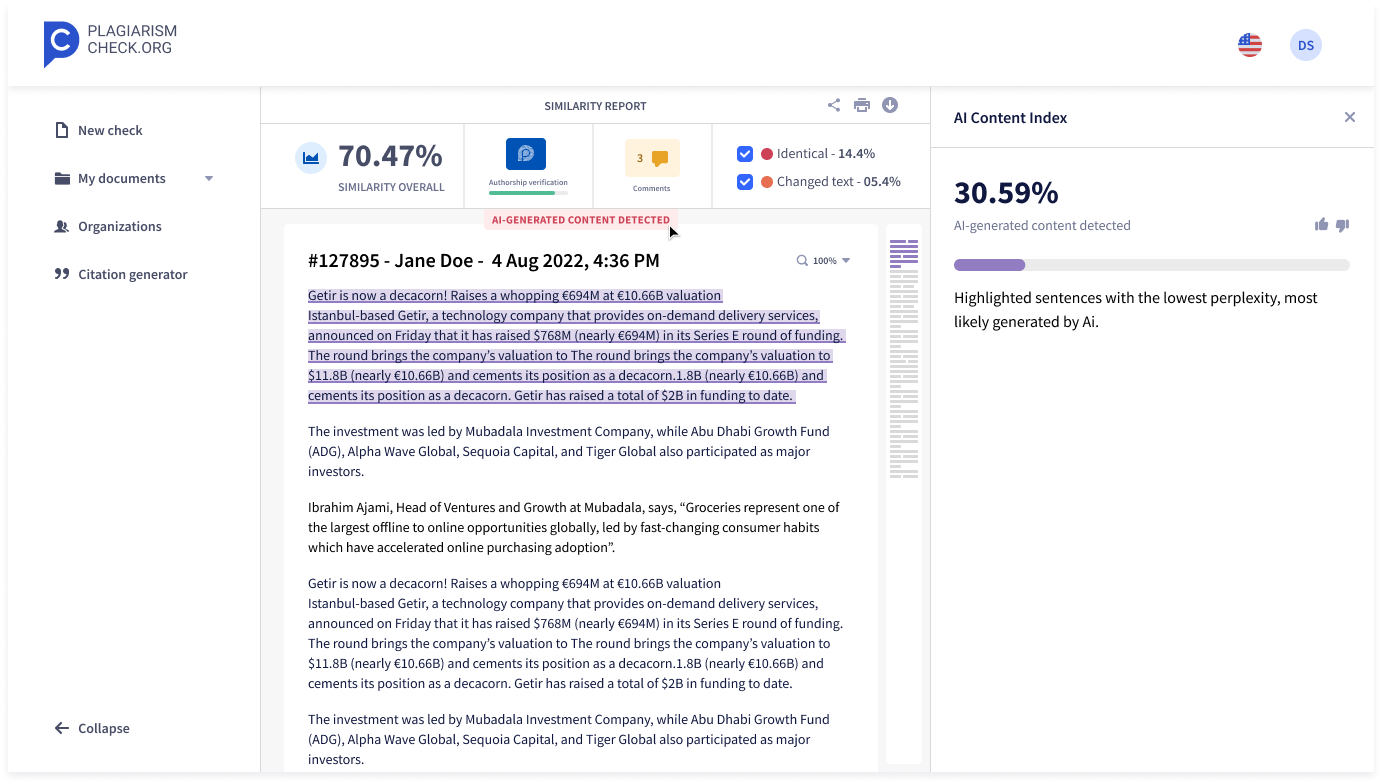Open language selector US flag

(x=1249, y=45)
